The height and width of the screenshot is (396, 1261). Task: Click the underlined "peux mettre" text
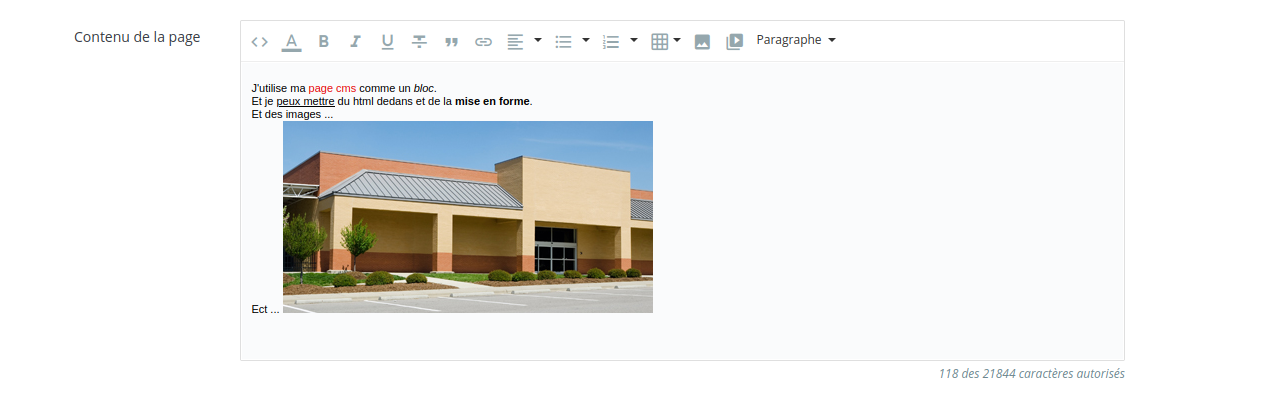click(305, 101)
